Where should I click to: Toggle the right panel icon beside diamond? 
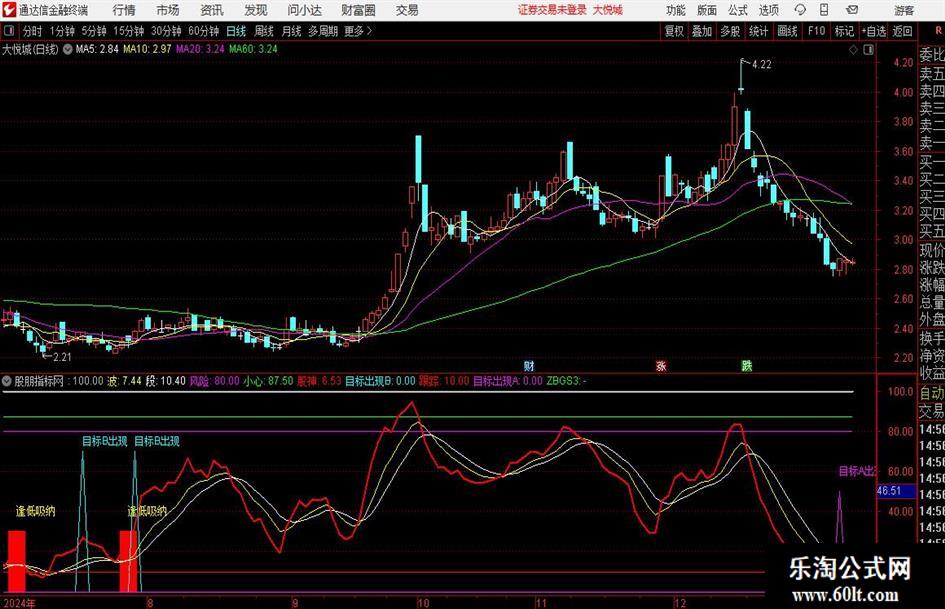click(868, 49)
